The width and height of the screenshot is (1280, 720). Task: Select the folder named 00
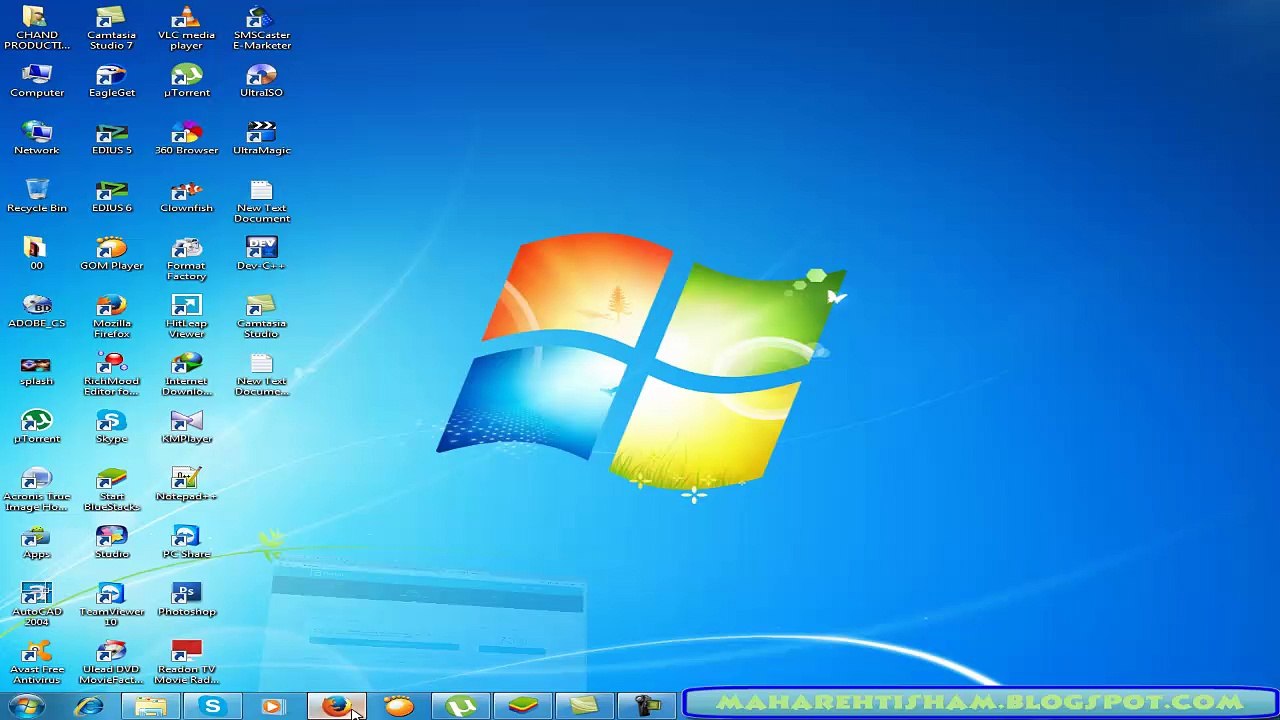(x=37, y=254)
